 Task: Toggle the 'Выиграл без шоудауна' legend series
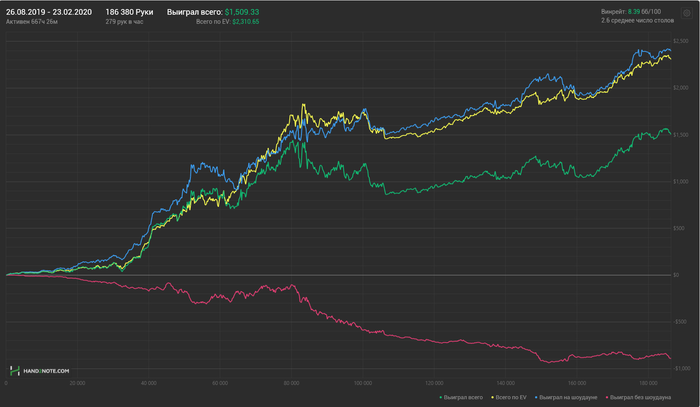coord(638,397)
